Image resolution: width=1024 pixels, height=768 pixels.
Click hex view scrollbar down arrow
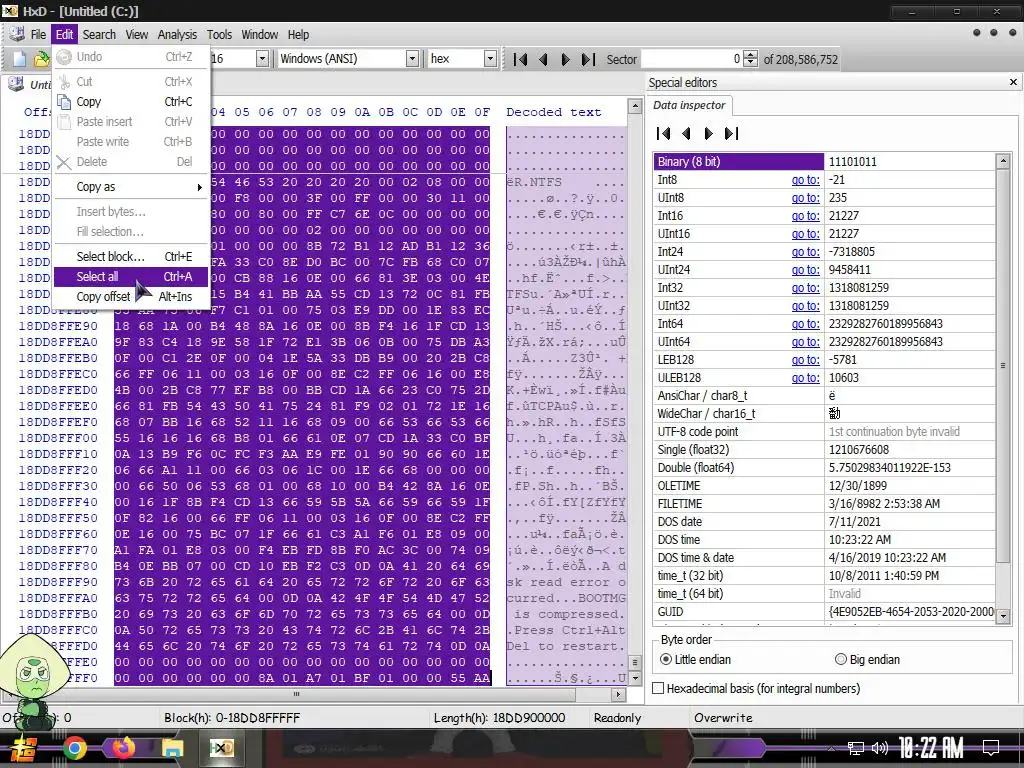tap(634, 678)
